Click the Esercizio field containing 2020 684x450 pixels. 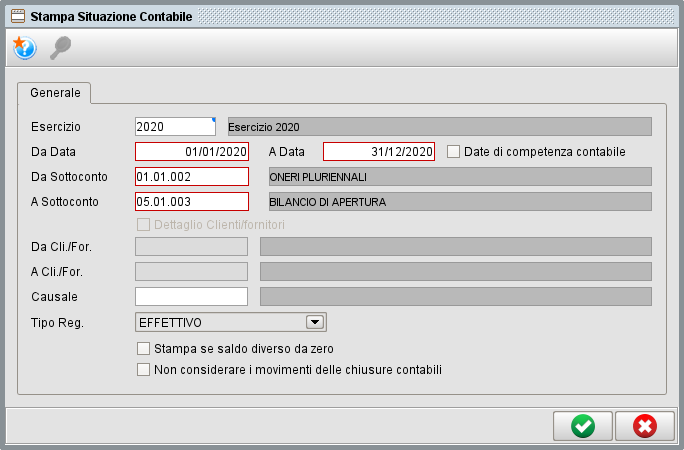pyautogui.click(x=175, y=127)
